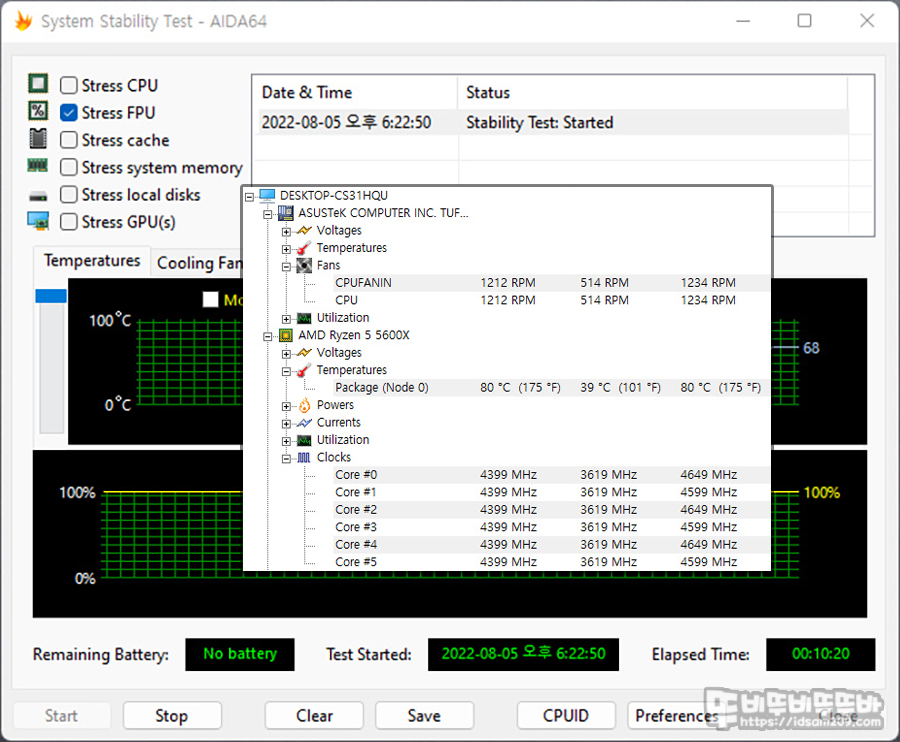Select the CPU fan row under Fans

(552, 300)
